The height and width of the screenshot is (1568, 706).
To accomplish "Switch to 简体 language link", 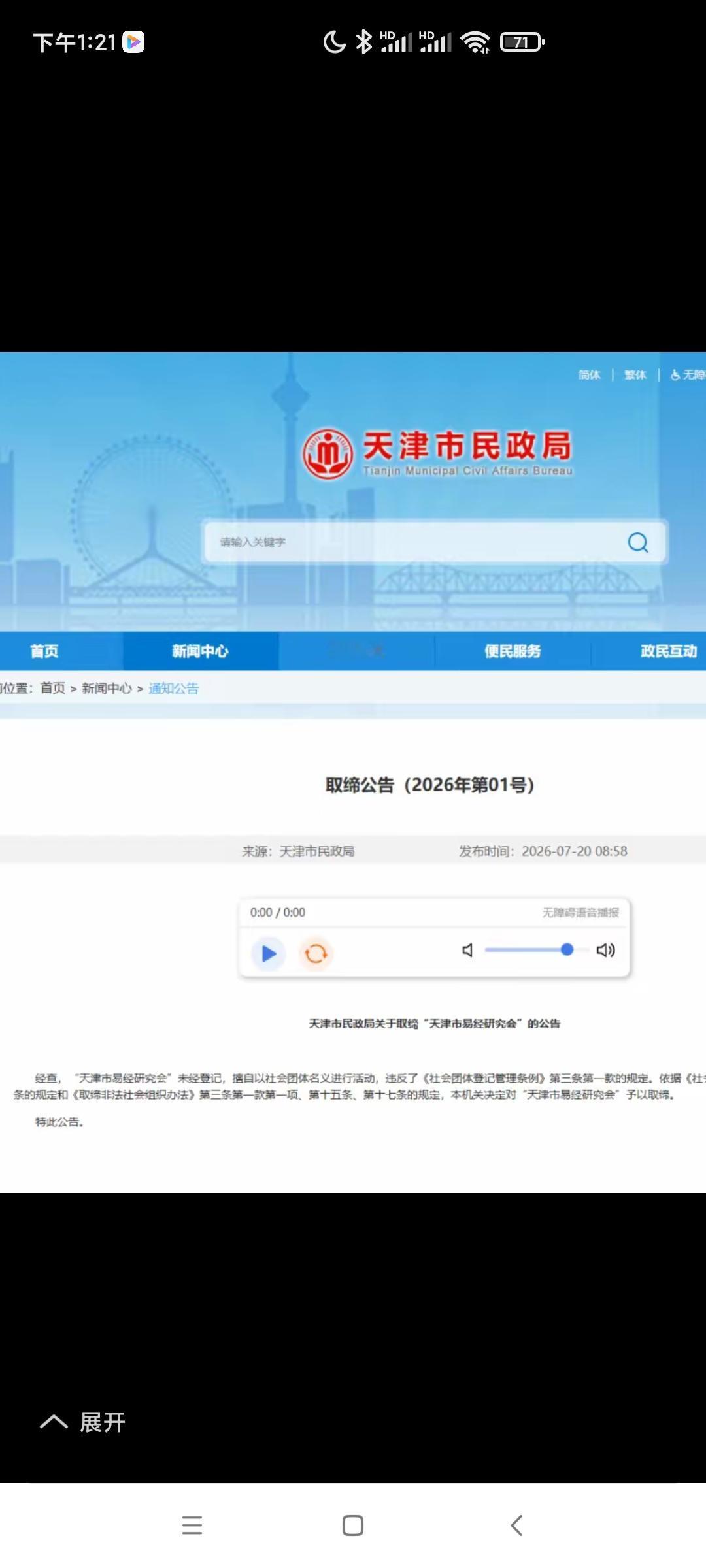I will point(589,374).
